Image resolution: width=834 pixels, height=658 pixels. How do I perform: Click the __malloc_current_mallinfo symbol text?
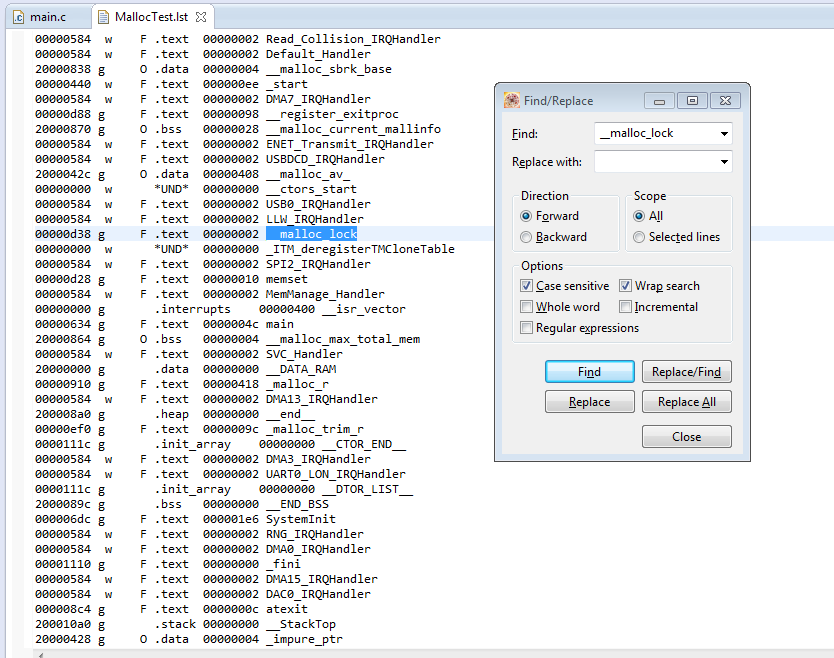[x=353, y=129]
